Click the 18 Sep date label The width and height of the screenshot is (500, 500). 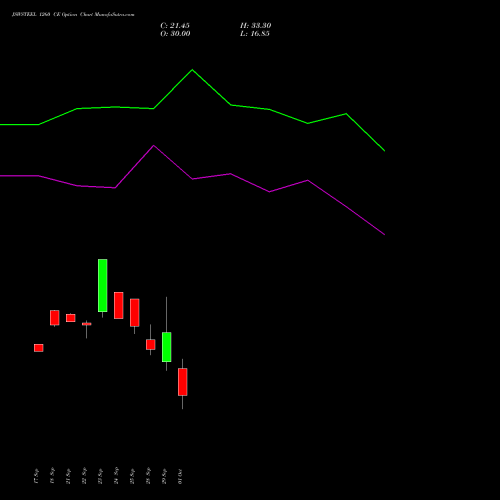[52, 476]
